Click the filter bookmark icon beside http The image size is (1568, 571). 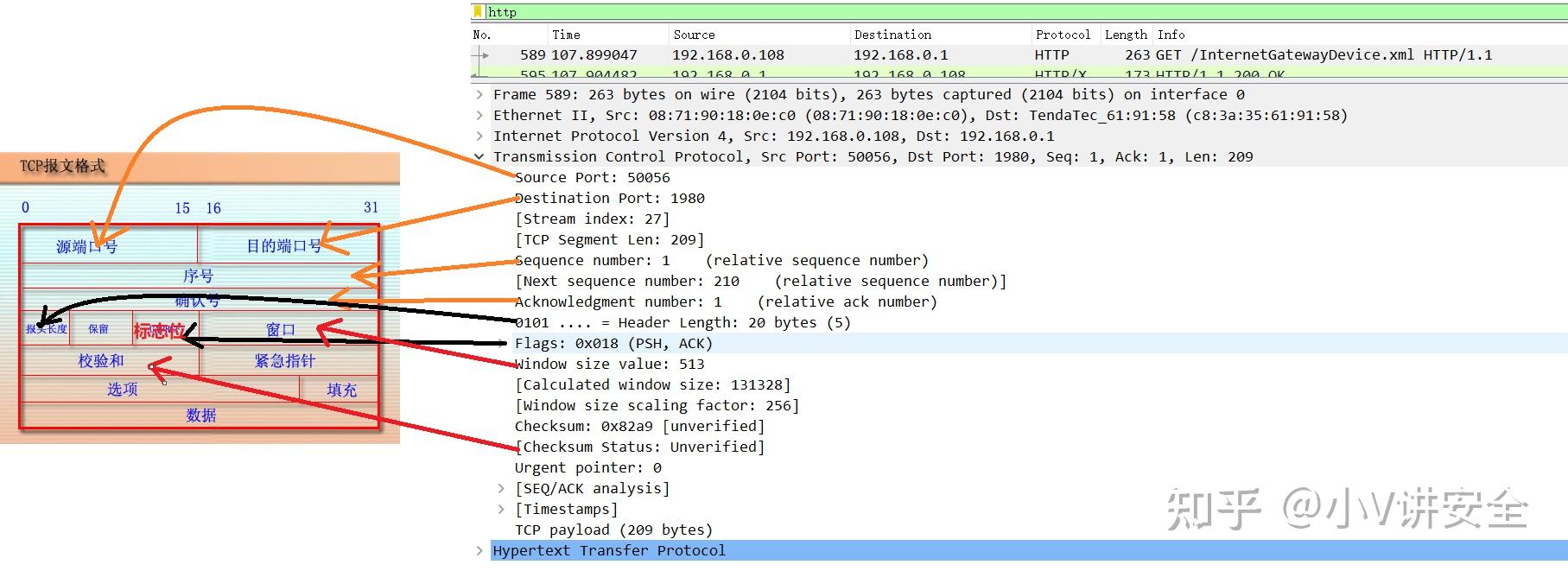click(x=478, y=11)
